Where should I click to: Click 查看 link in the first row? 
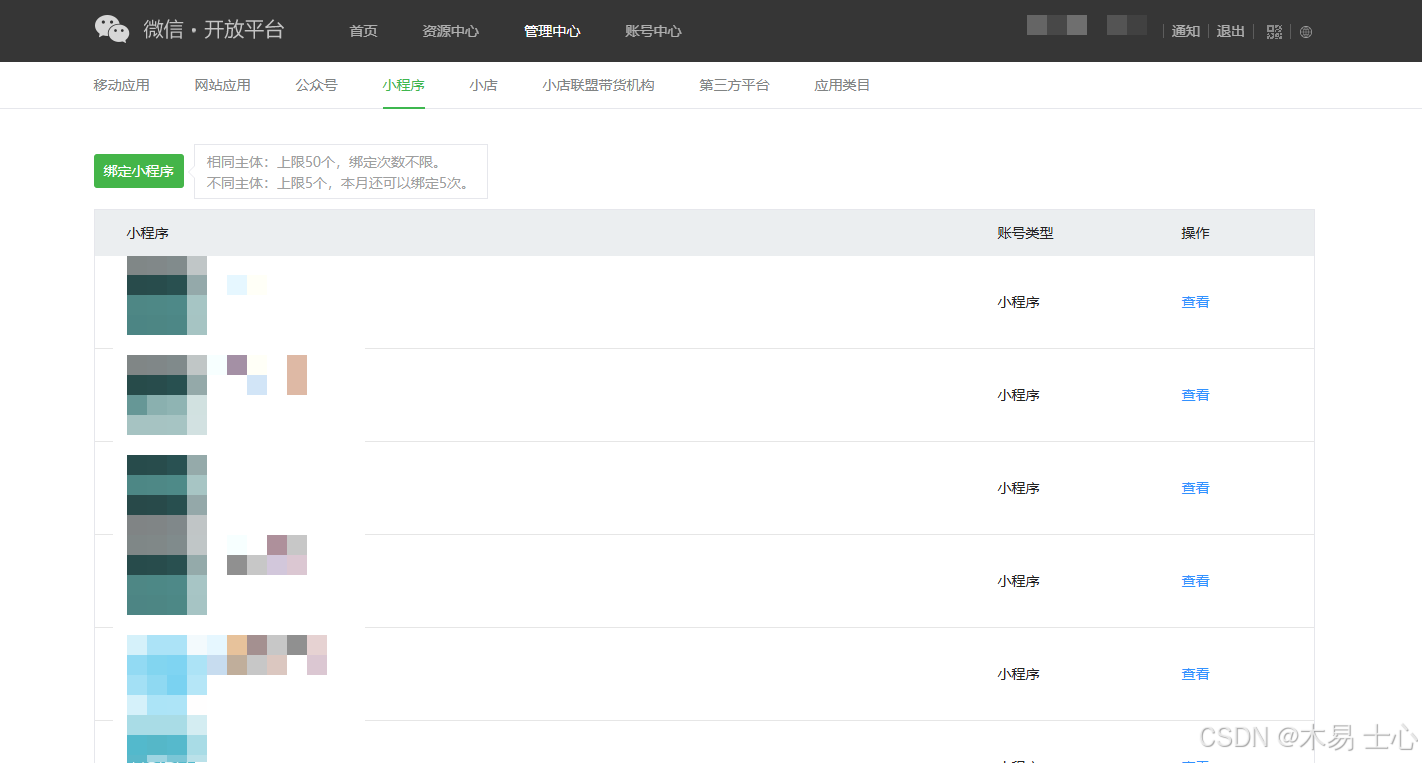[x=1195, y=302]
